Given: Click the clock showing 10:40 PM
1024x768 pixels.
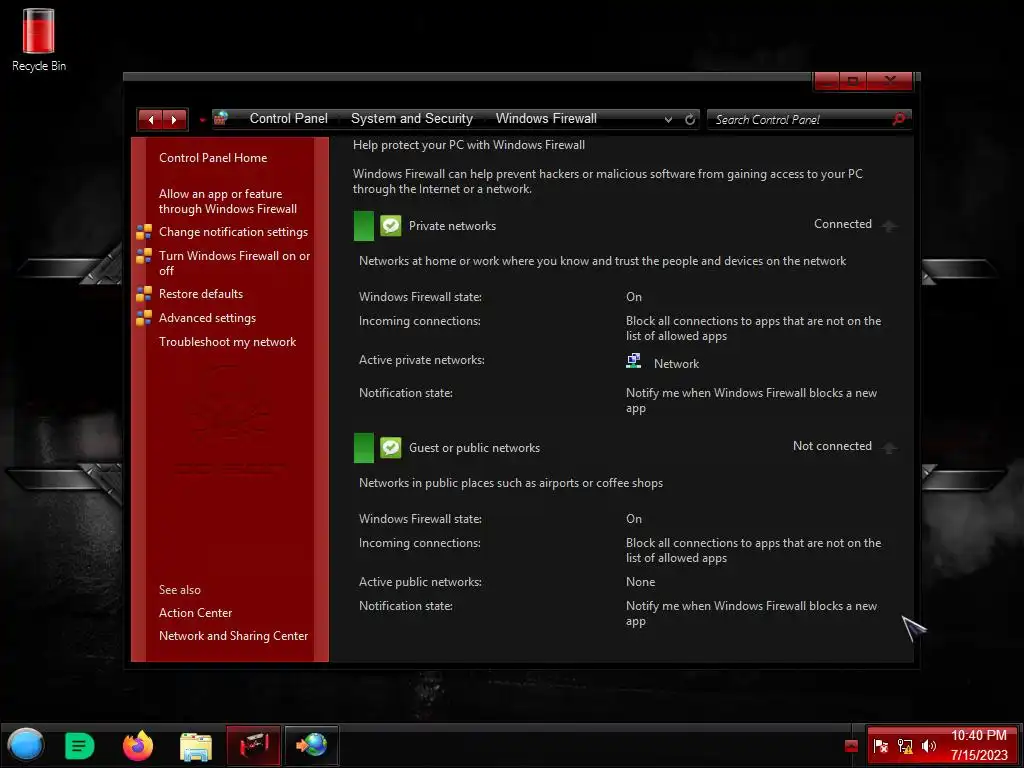Looking at the screenshot, I should [x=978, y=735].
